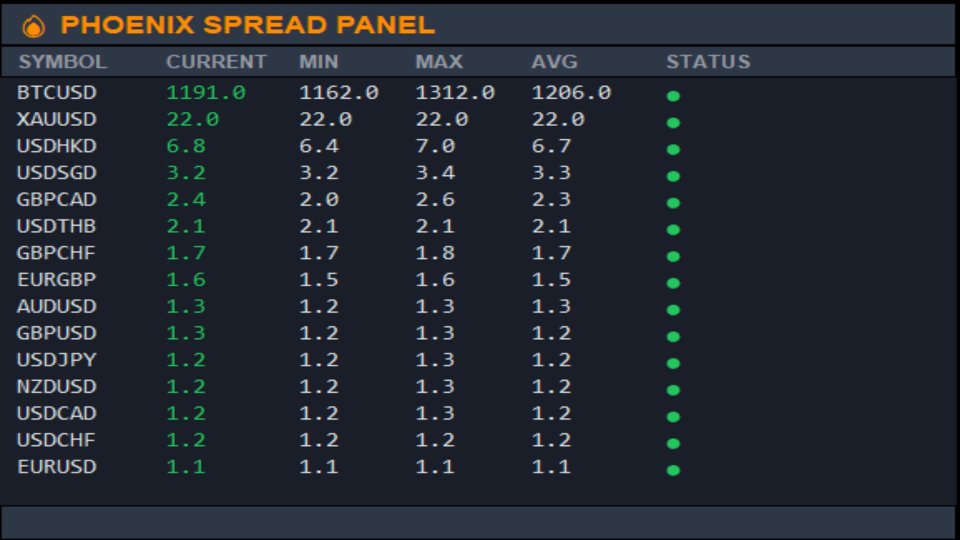This screenshot has width=960, height=540.
Task: Click the XAUUSD green status indicator
Action: pos(673,122)
